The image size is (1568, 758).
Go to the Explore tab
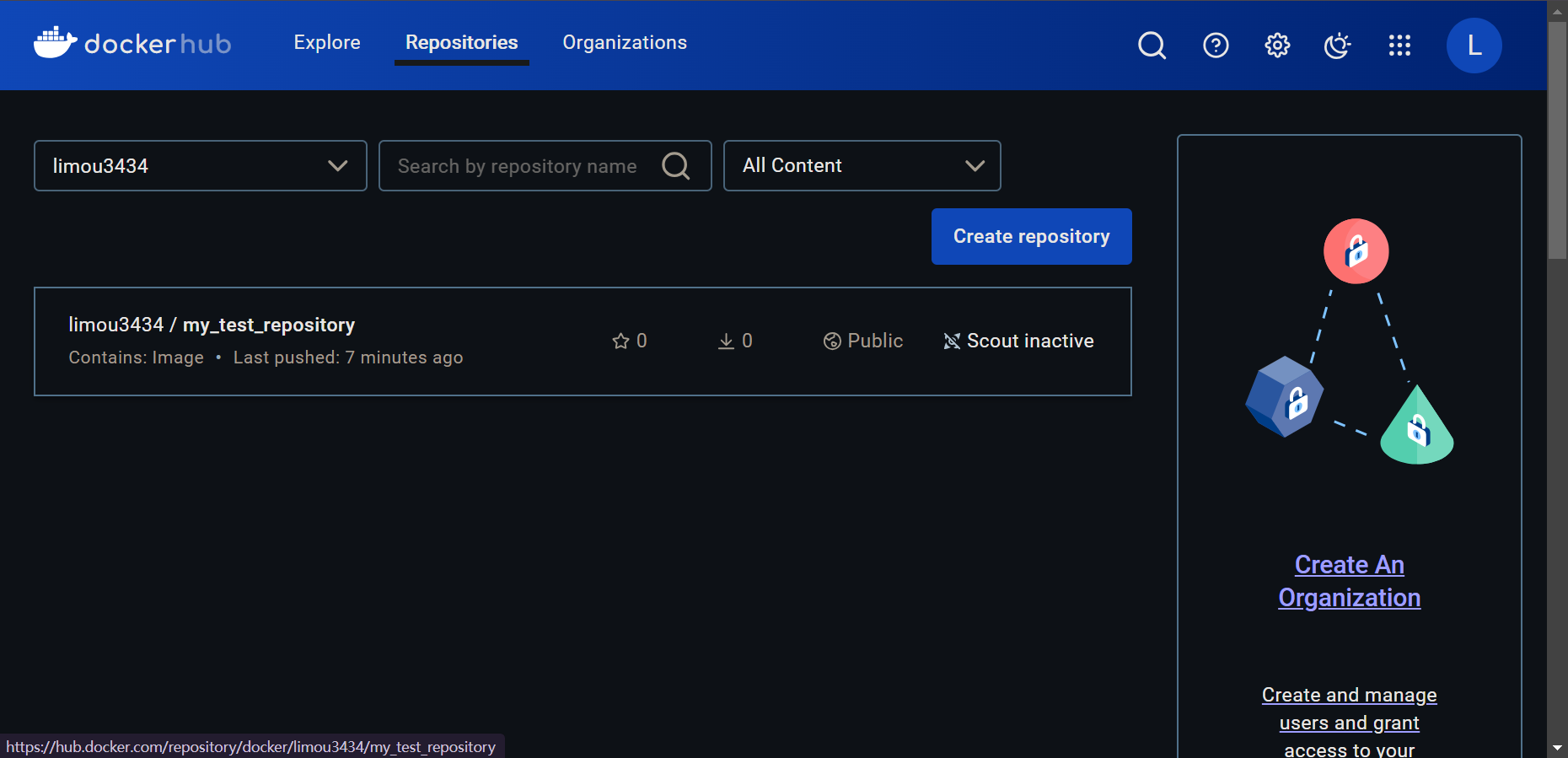(327, 43)
